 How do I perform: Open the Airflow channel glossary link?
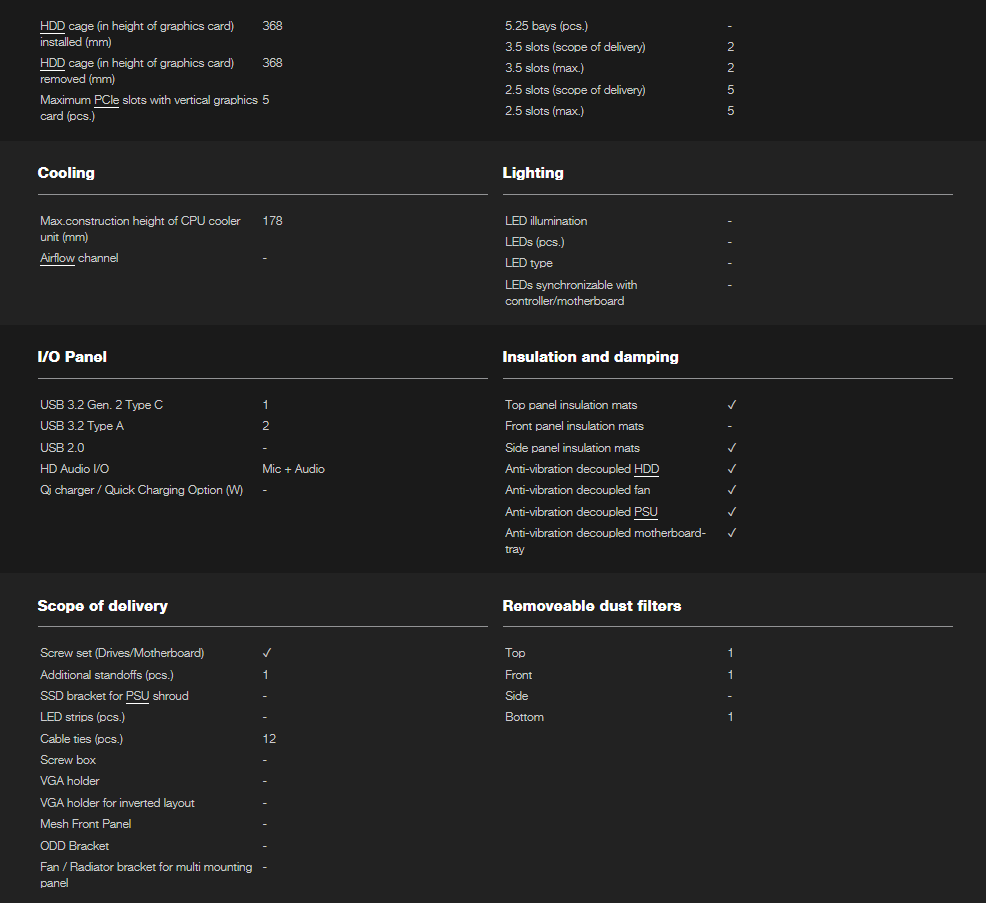(57, 258)
